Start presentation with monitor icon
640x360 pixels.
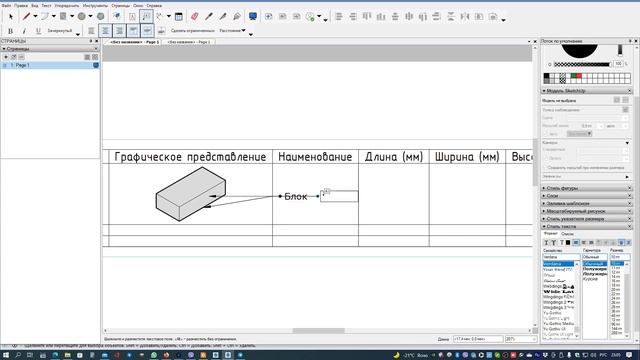[x=253, y=16]
